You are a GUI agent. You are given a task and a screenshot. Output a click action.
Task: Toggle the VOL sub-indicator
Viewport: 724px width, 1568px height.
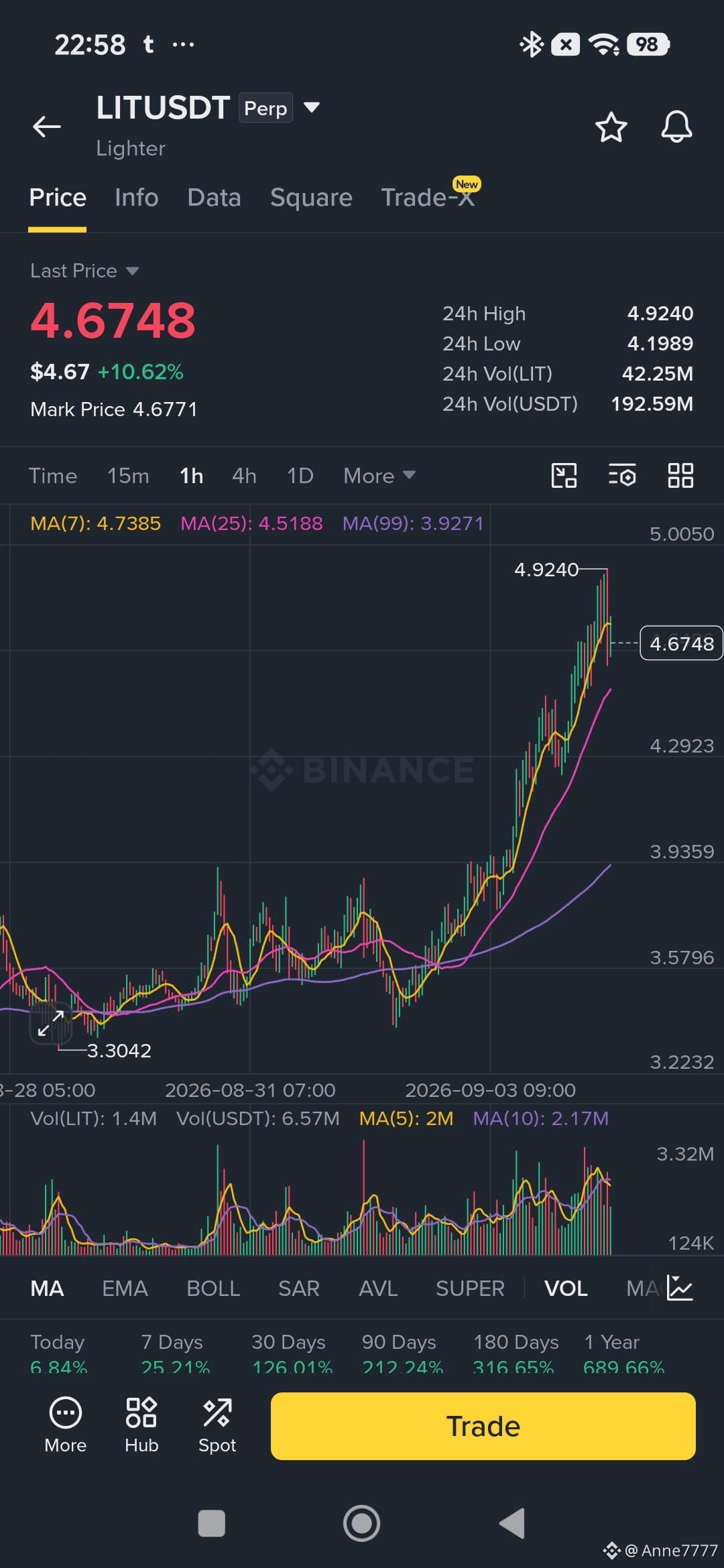(566, 1288)
